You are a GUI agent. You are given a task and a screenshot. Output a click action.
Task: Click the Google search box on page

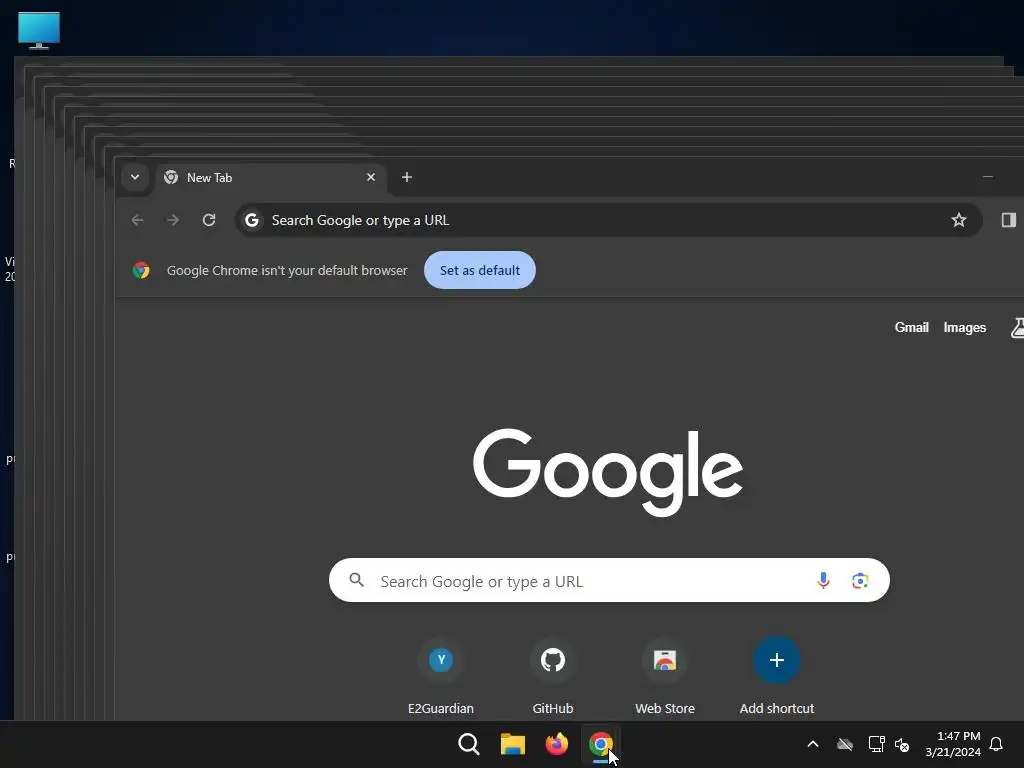click(x=609, y=581)
